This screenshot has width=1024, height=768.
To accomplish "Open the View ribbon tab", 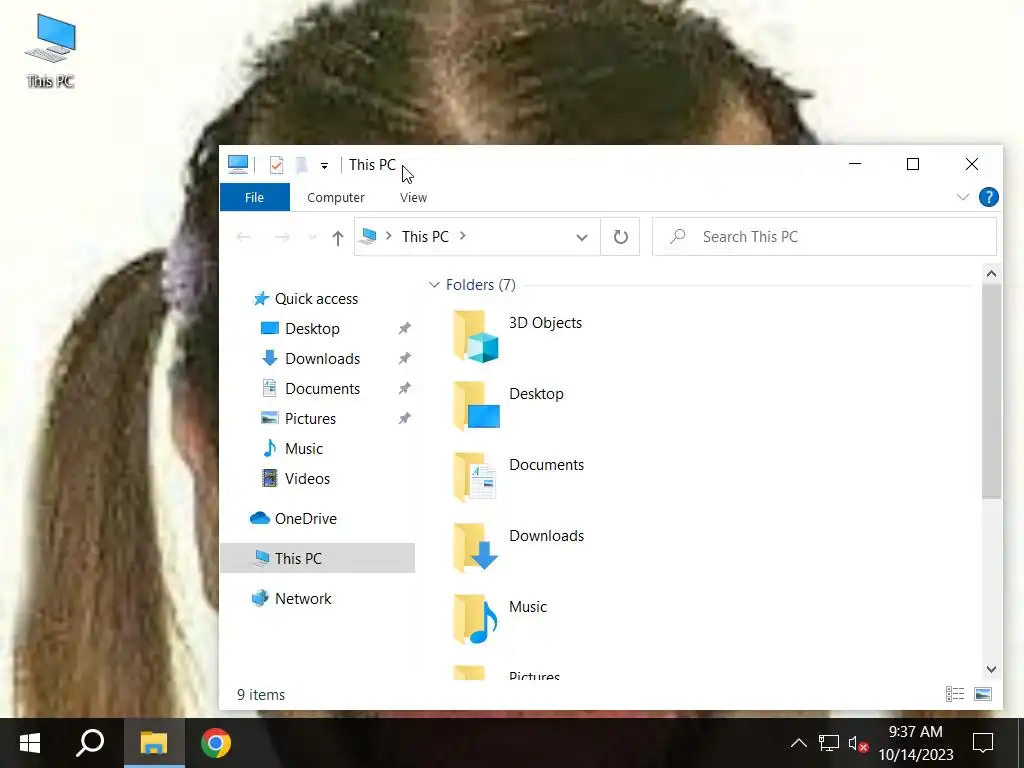I will (x=413, y=197).
